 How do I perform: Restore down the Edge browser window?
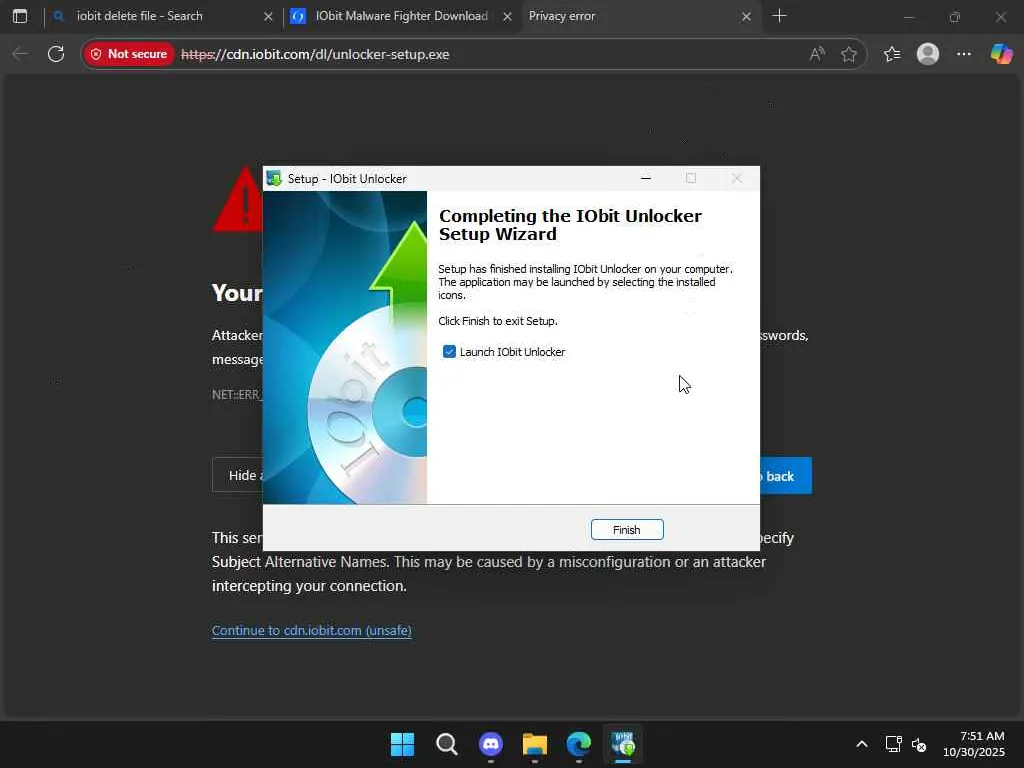pyautogui.click(x=955, y=16)
